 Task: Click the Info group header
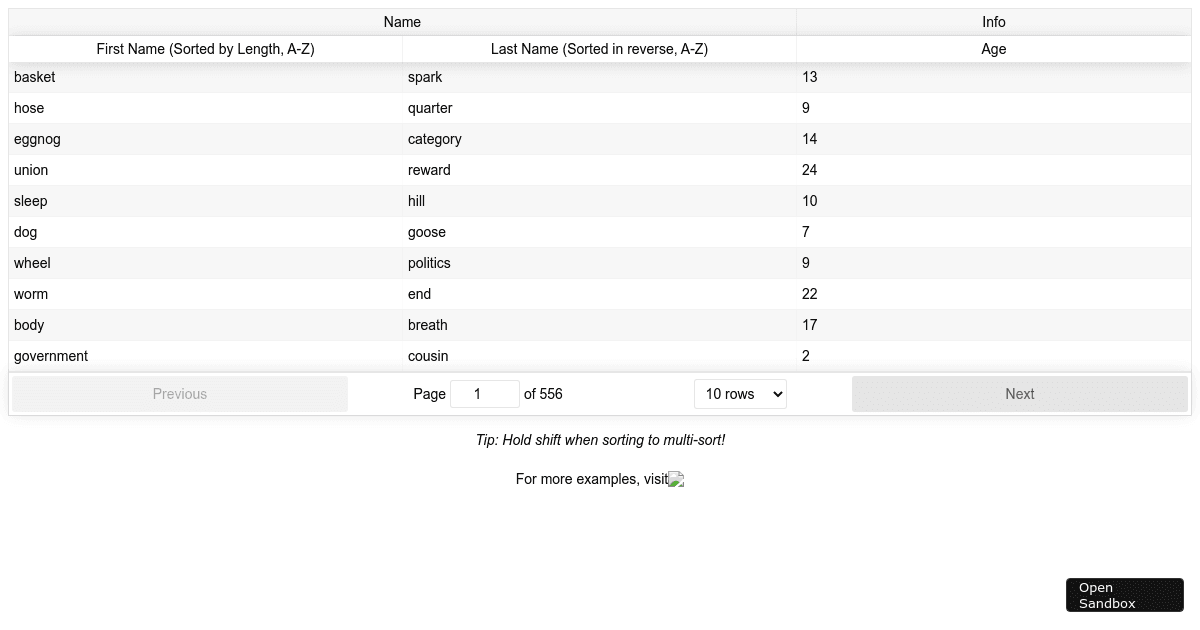point(993,21)
